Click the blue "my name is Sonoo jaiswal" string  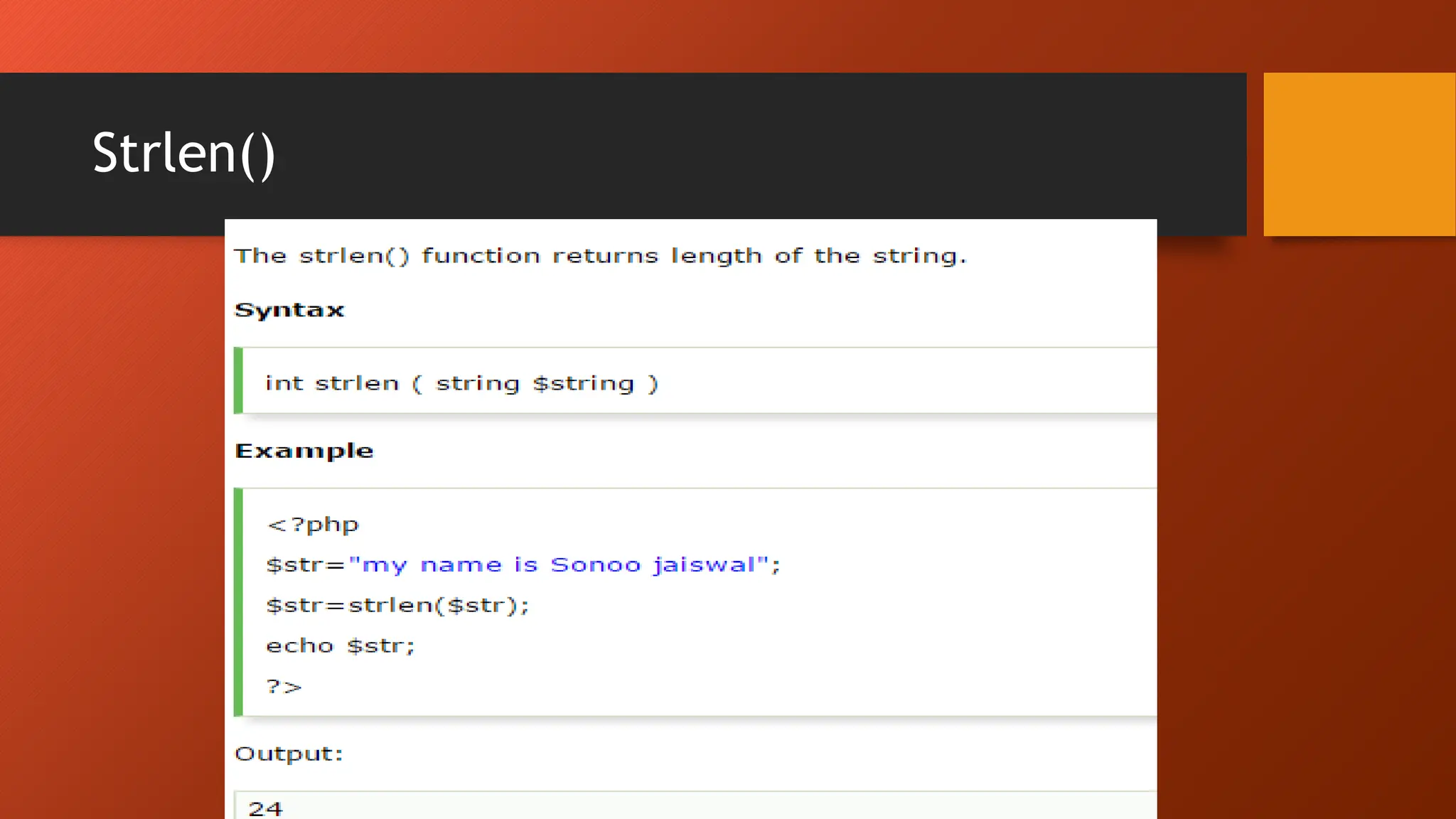(x=559, y=565)
